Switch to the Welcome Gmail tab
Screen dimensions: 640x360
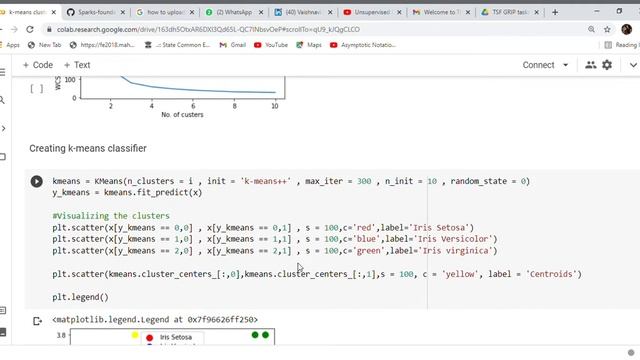pyautogui.click(x=442, y=12)
